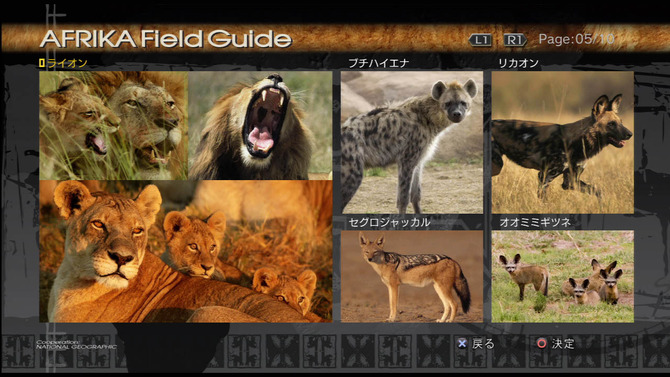Open the roaring male lion photo

pos(260,125)
